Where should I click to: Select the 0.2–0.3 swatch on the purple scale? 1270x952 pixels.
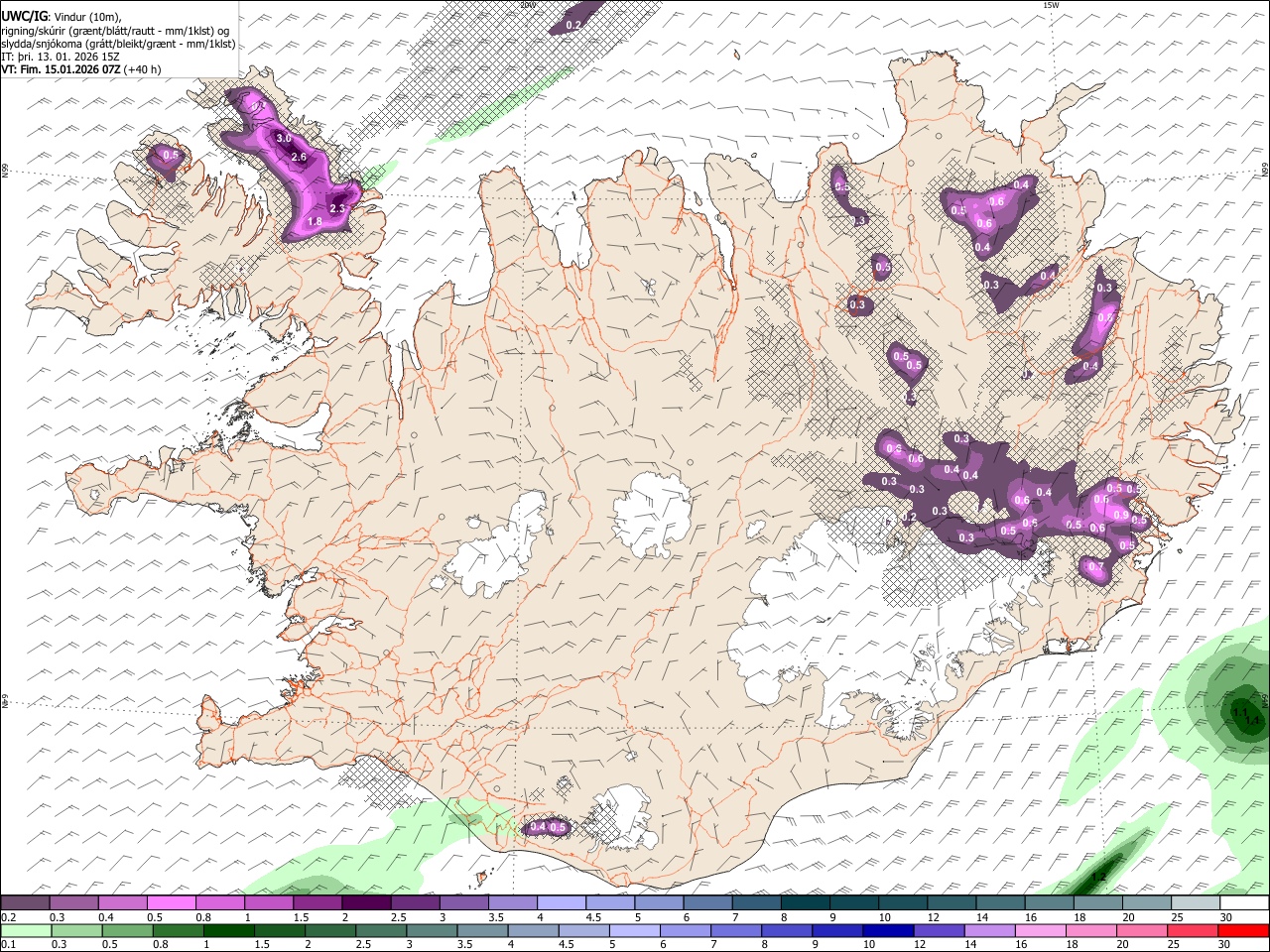click(26, 903)
